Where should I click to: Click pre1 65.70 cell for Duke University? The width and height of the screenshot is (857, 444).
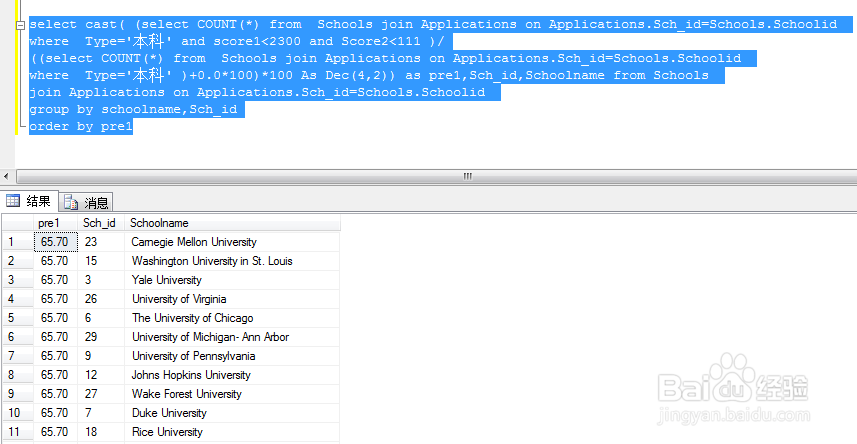pos(56,413)
